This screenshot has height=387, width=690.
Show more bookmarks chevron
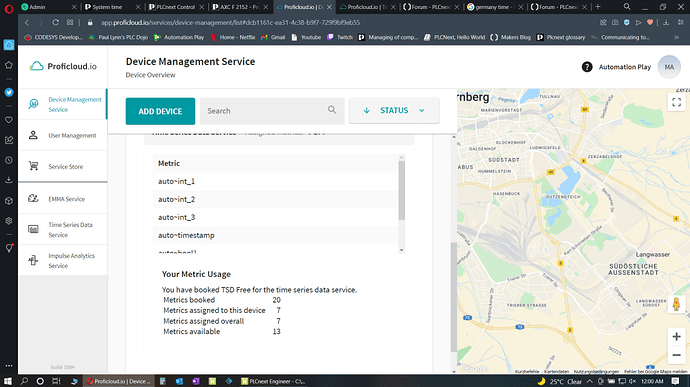pyautogui.click(x=676, y=37)
